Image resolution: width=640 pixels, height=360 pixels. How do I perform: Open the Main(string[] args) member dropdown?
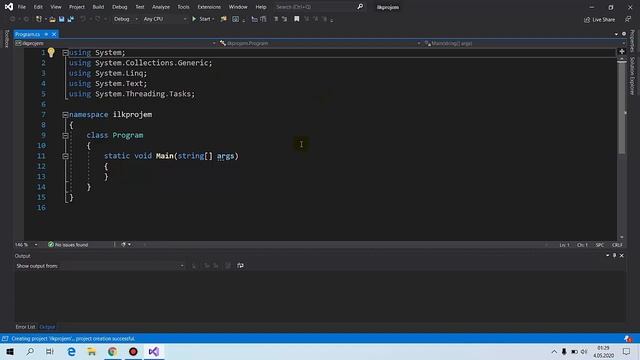[x=524, y=43]
